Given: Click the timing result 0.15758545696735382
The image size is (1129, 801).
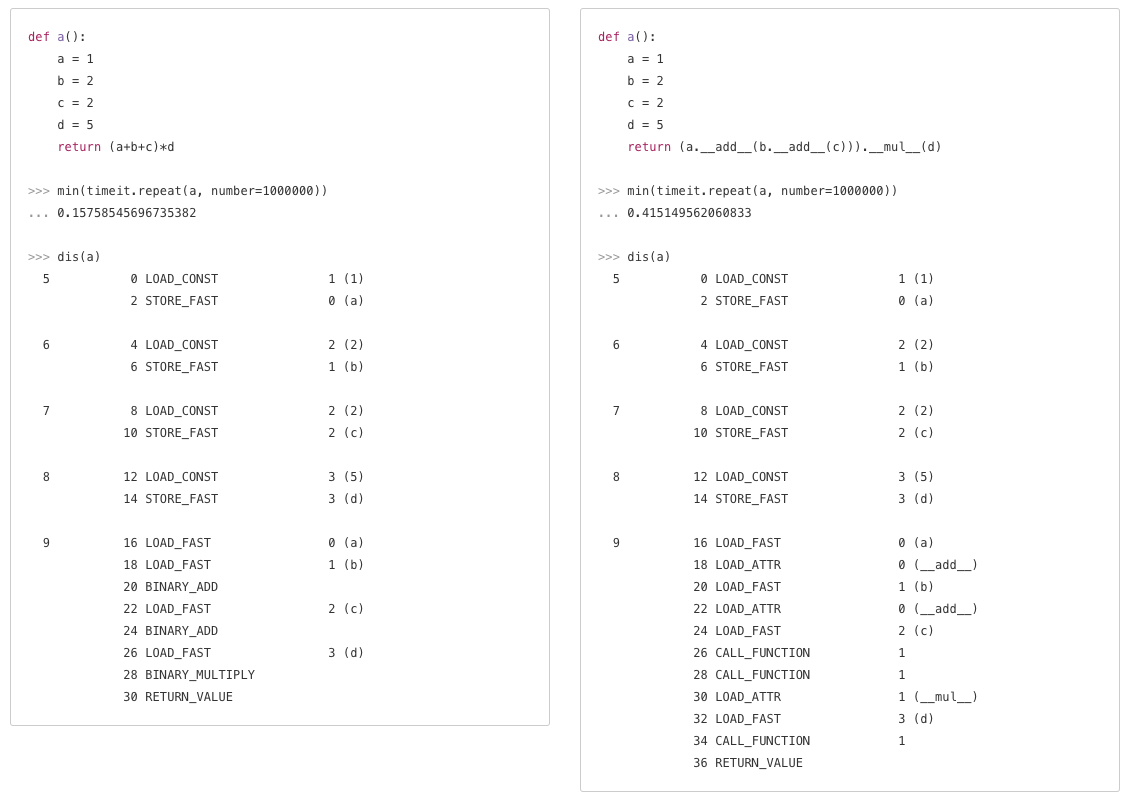Looking at the screenshot, I should [x=127, y=213].
